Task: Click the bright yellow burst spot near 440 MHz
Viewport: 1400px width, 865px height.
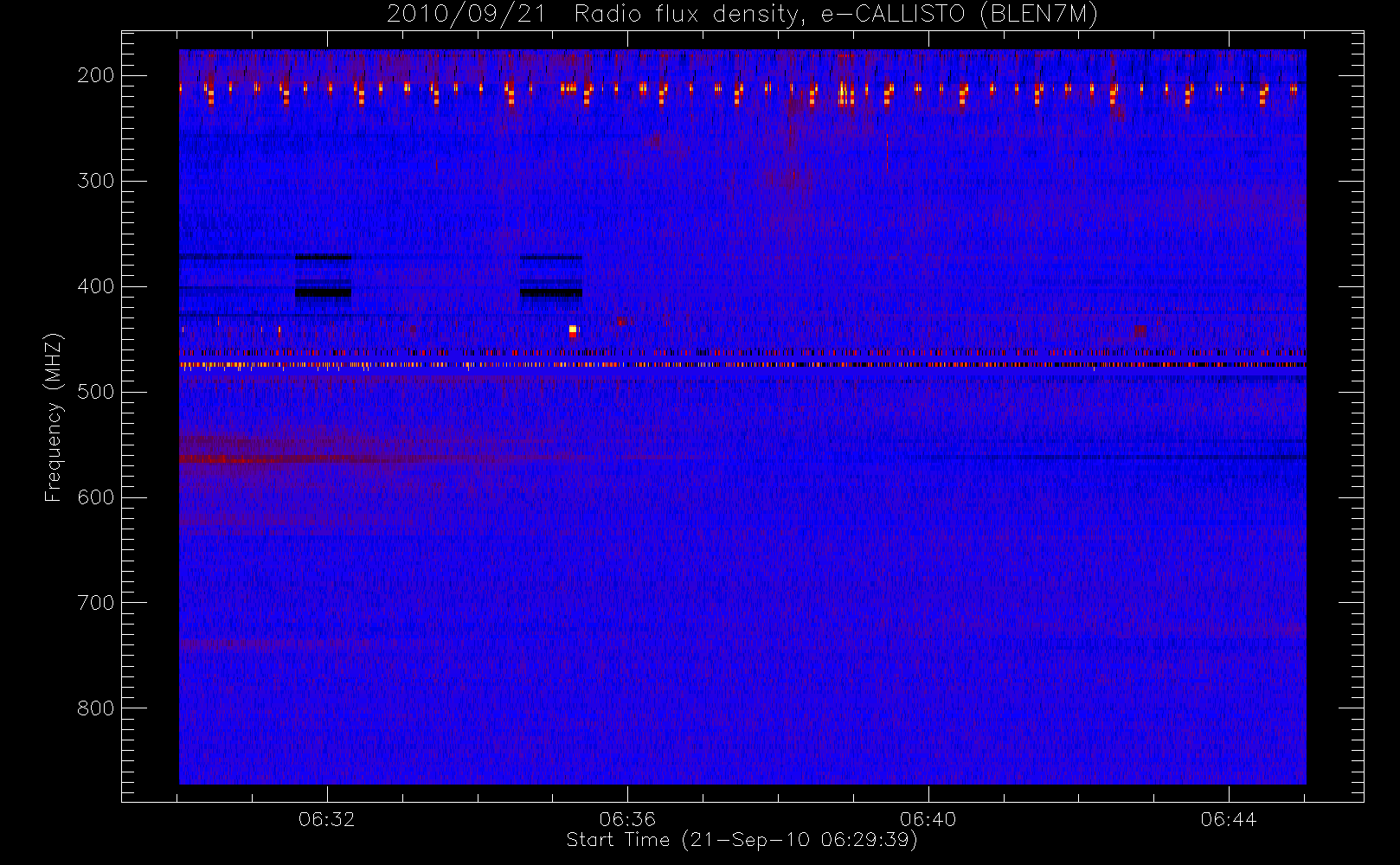Action: [x=573, y=330]
